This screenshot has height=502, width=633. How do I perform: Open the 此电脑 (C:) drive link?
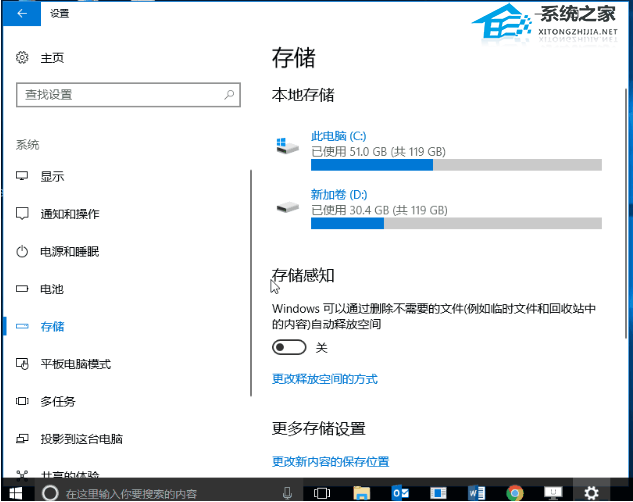tap(338, 136)
